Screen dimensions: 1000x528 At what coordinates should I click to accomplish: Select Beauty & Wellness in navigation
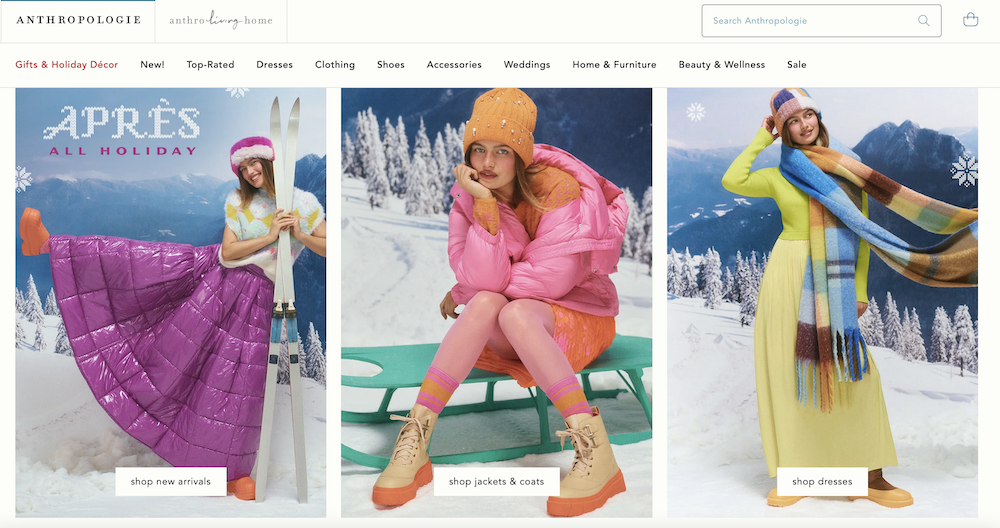click(721, 65)
